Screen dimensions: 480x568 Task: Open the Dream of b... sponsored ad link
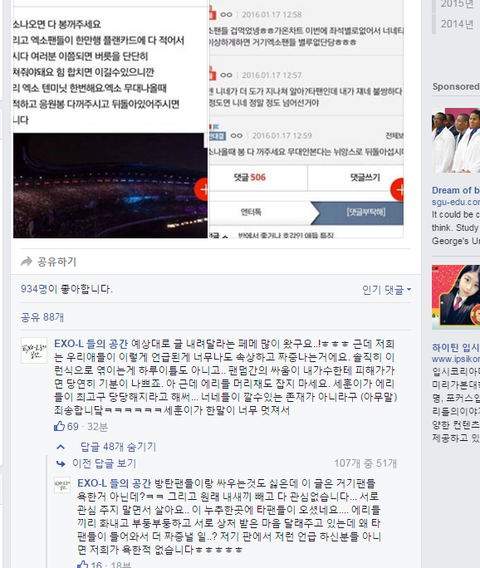456,190
